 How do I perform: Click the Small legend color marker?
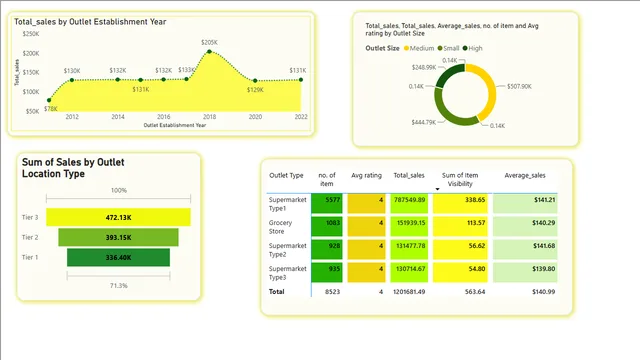click(440, 48)
